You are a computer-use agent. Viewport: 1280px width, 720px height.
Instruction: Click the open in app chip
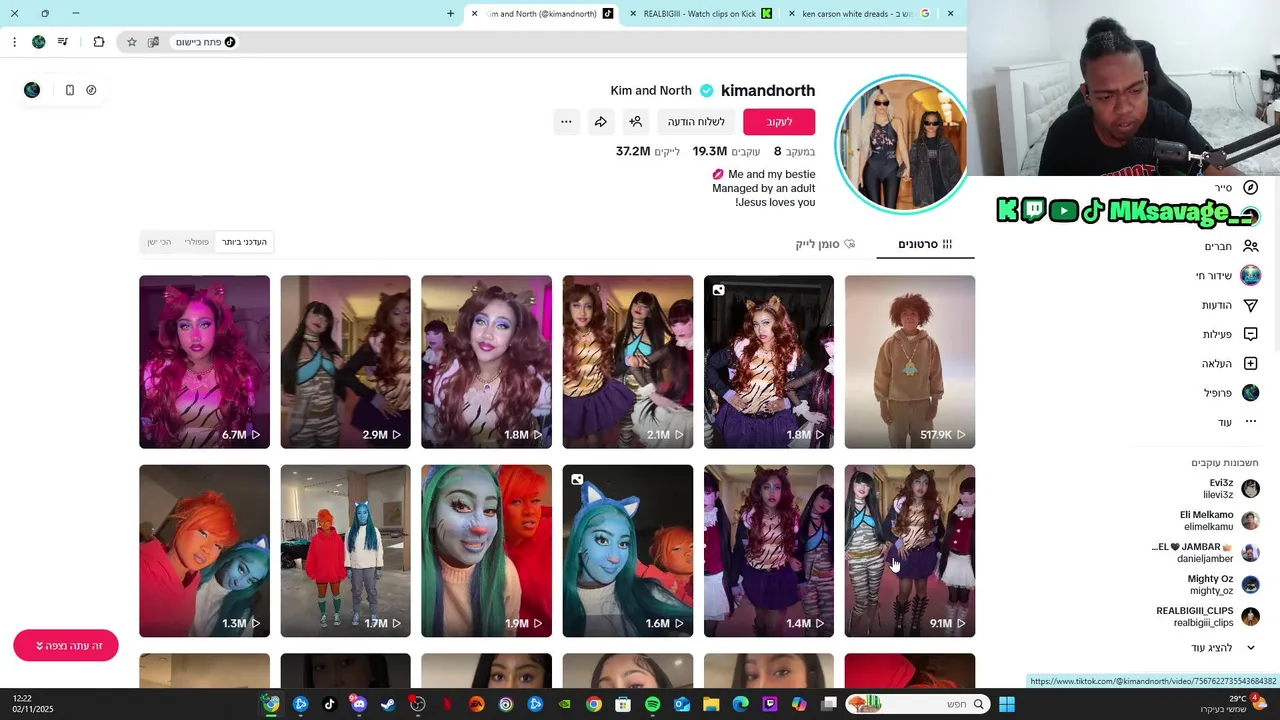click(205, 42)
